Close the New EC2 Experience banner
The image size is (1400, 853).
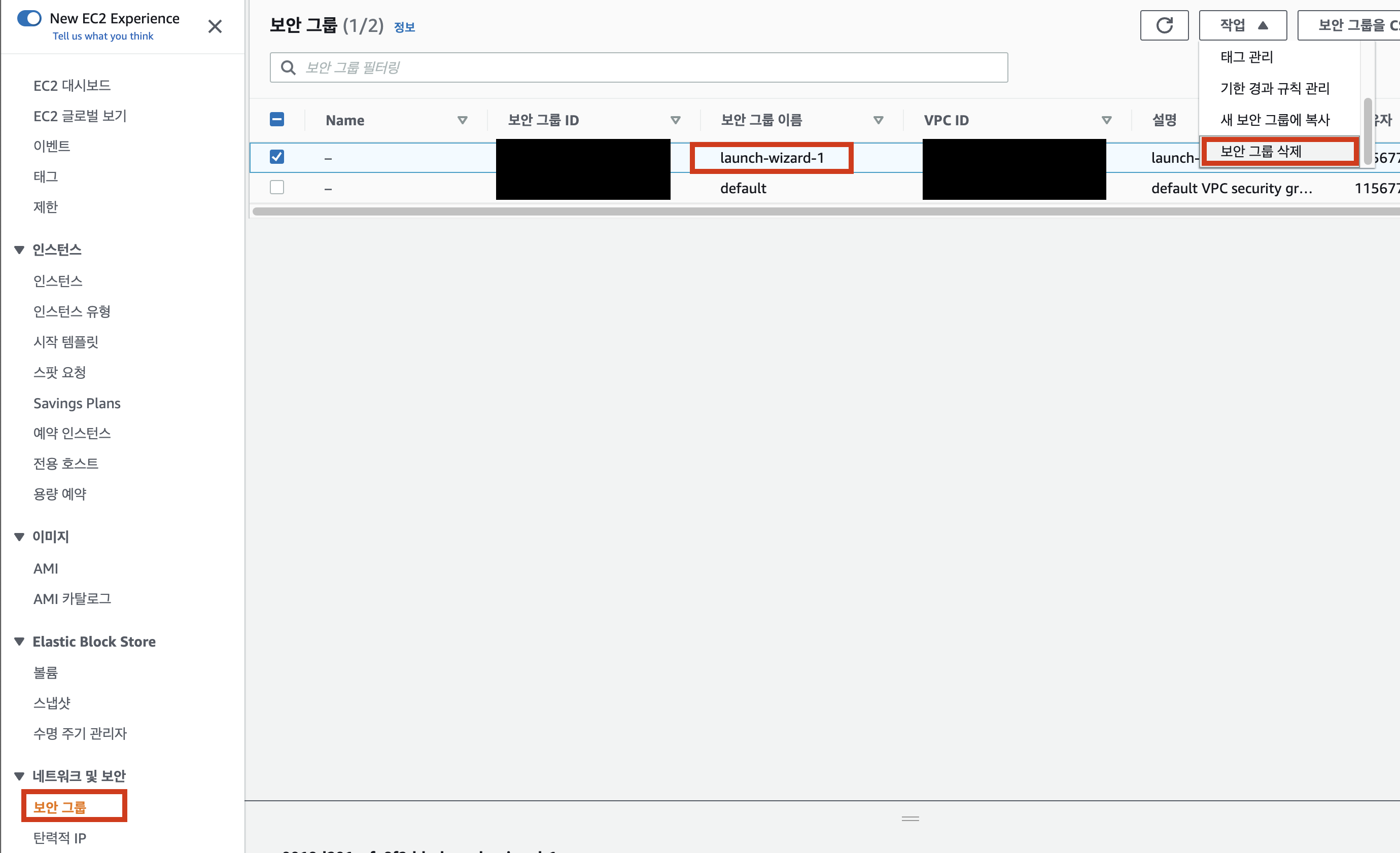click(x=215, y=26)
